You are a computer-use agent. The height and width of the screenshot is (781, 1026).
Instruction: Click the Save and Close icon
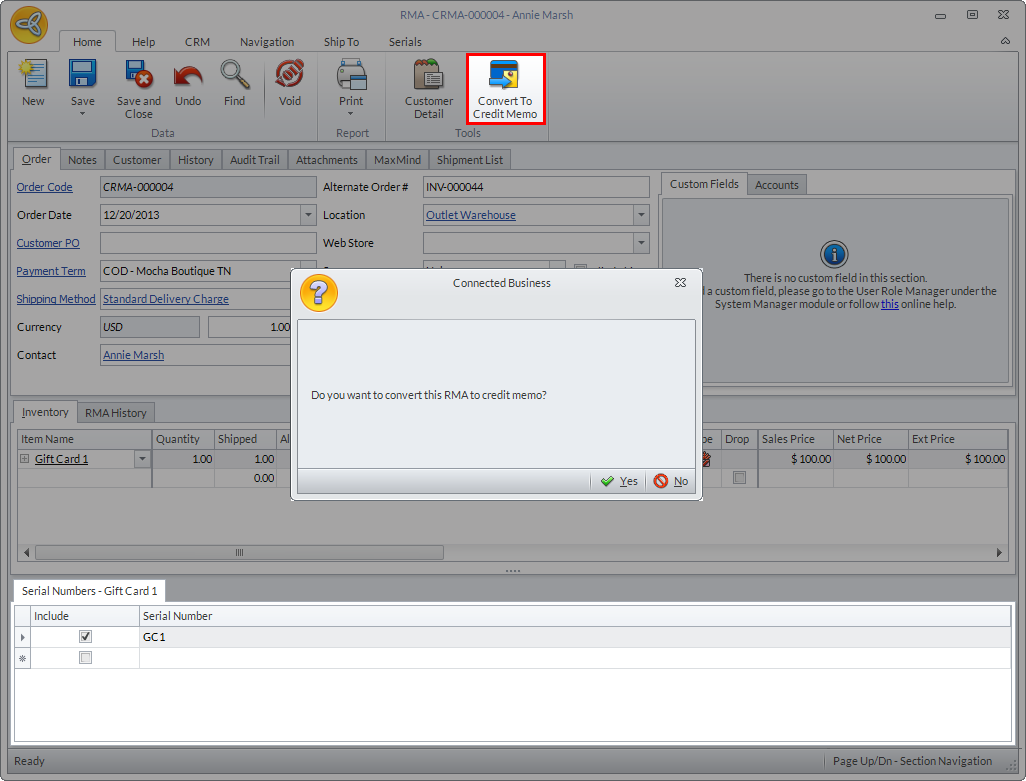click(138, 78)
